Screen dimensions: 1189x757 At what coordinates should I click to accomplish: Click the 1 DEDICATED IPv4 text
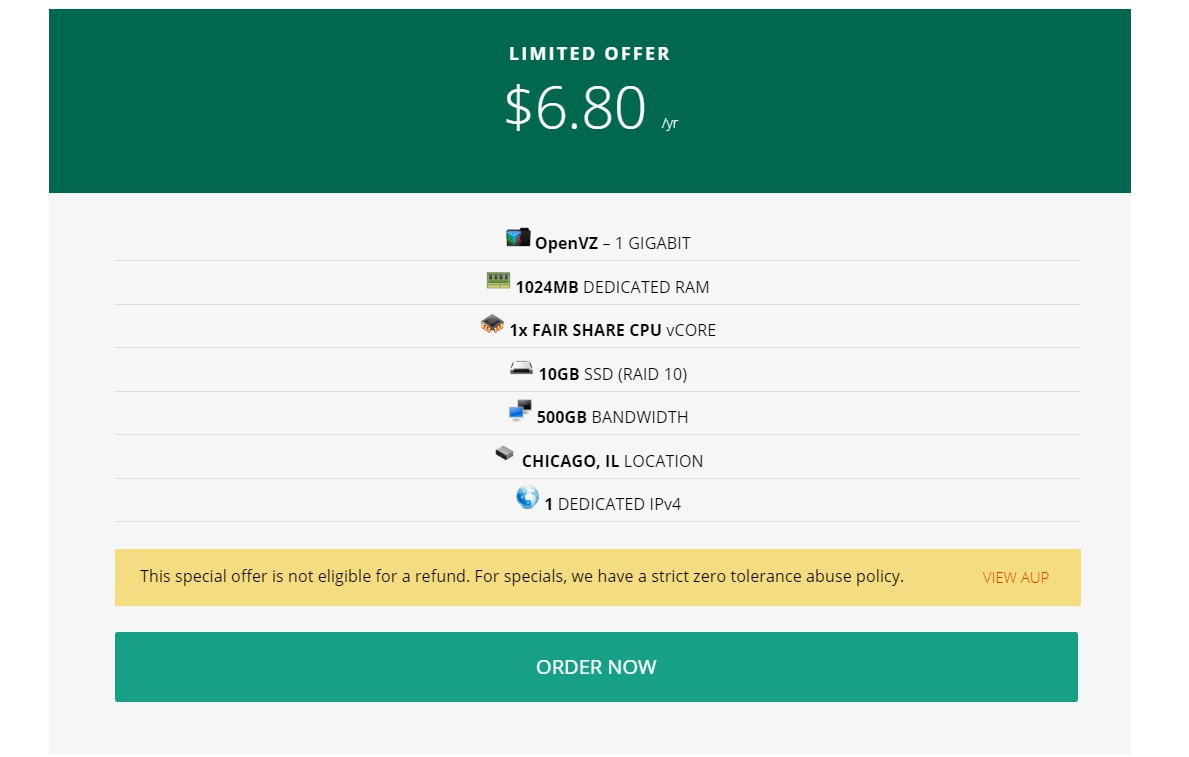612,504
